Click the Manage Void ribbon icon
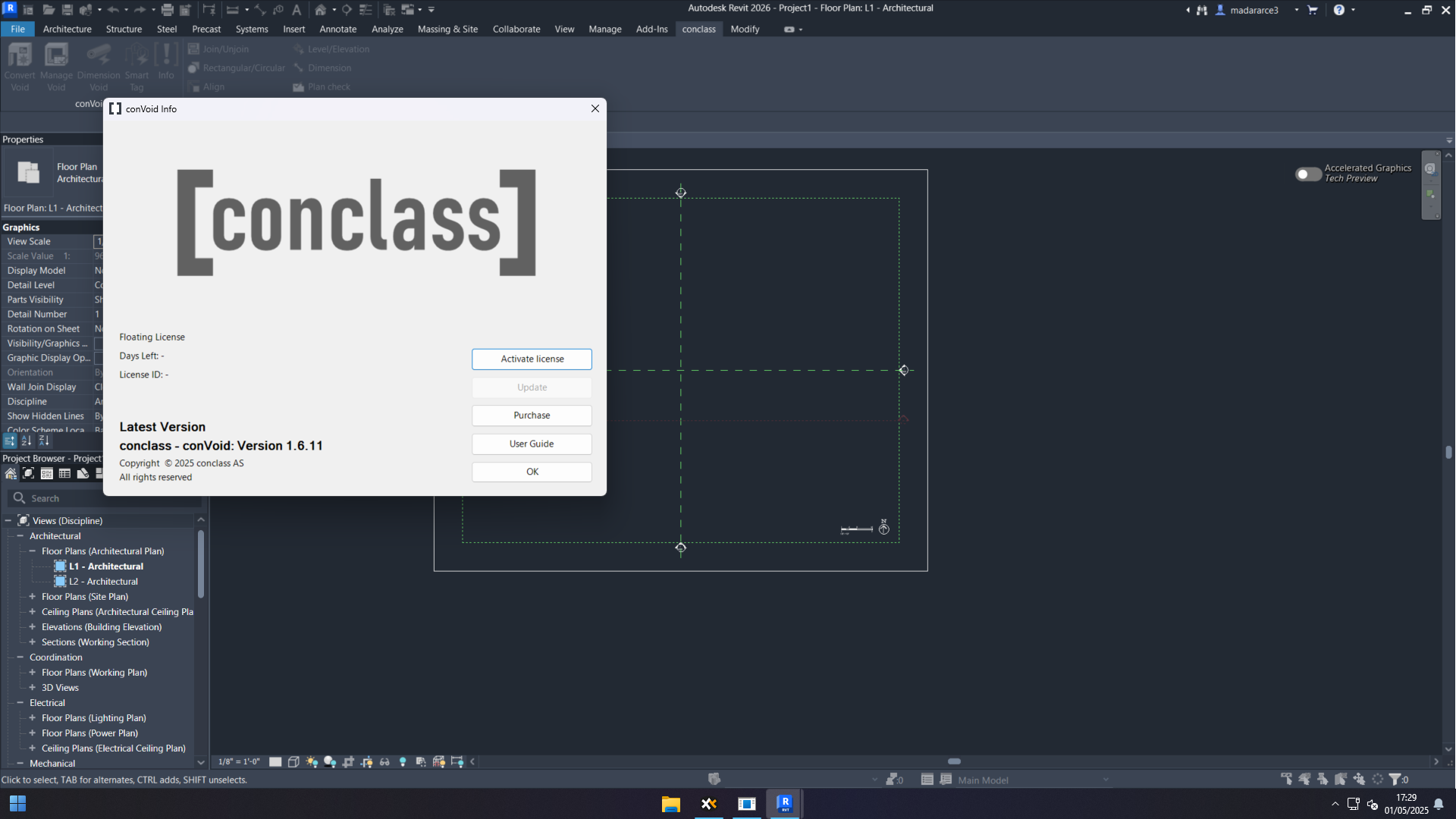This screenshot has height=819, width=1456. [56, 67]
